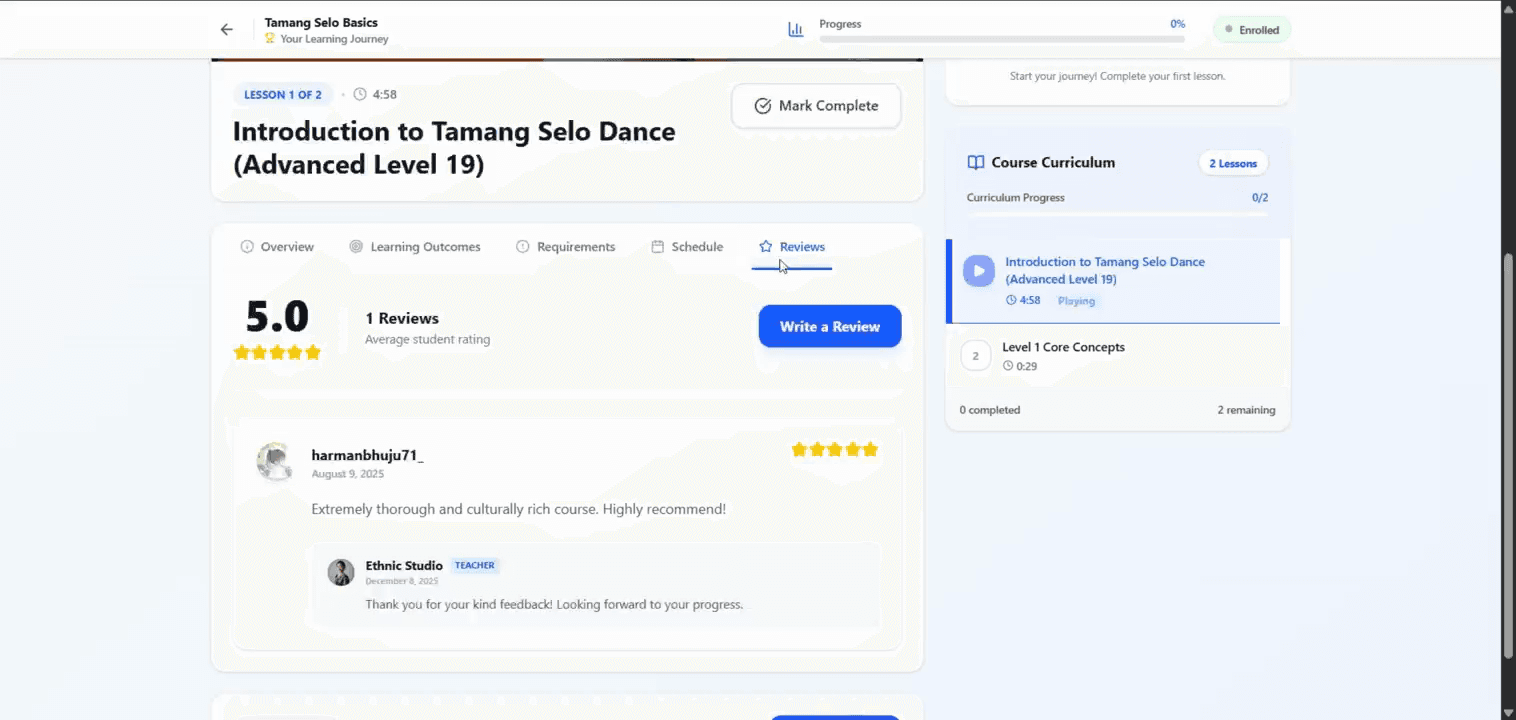Click the harmanbhuju71_ reviewer avatar

[x=275, y=461]
